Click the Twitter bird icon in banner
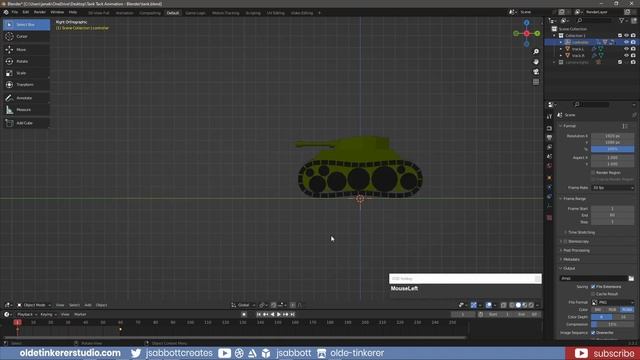 tap(136, 353)
